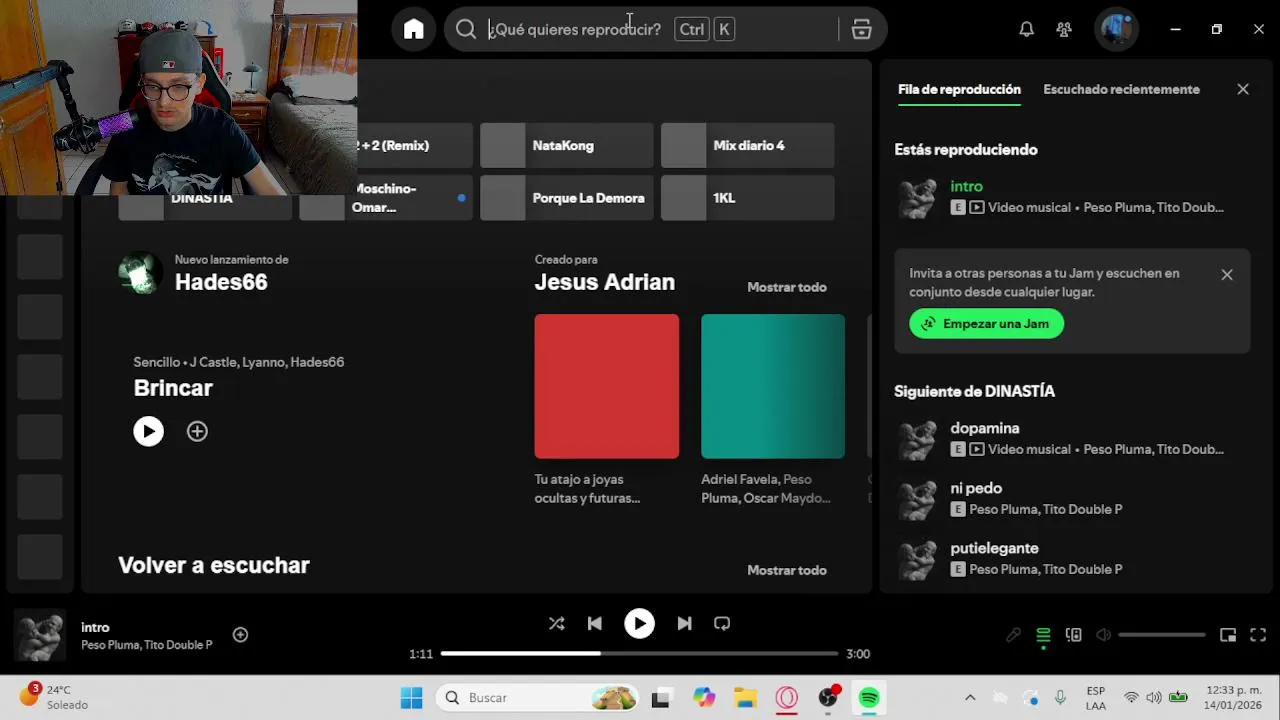Open the 2+2 (Remix) tile
This screenshot has height=720, width=1280.
point(415,146)
